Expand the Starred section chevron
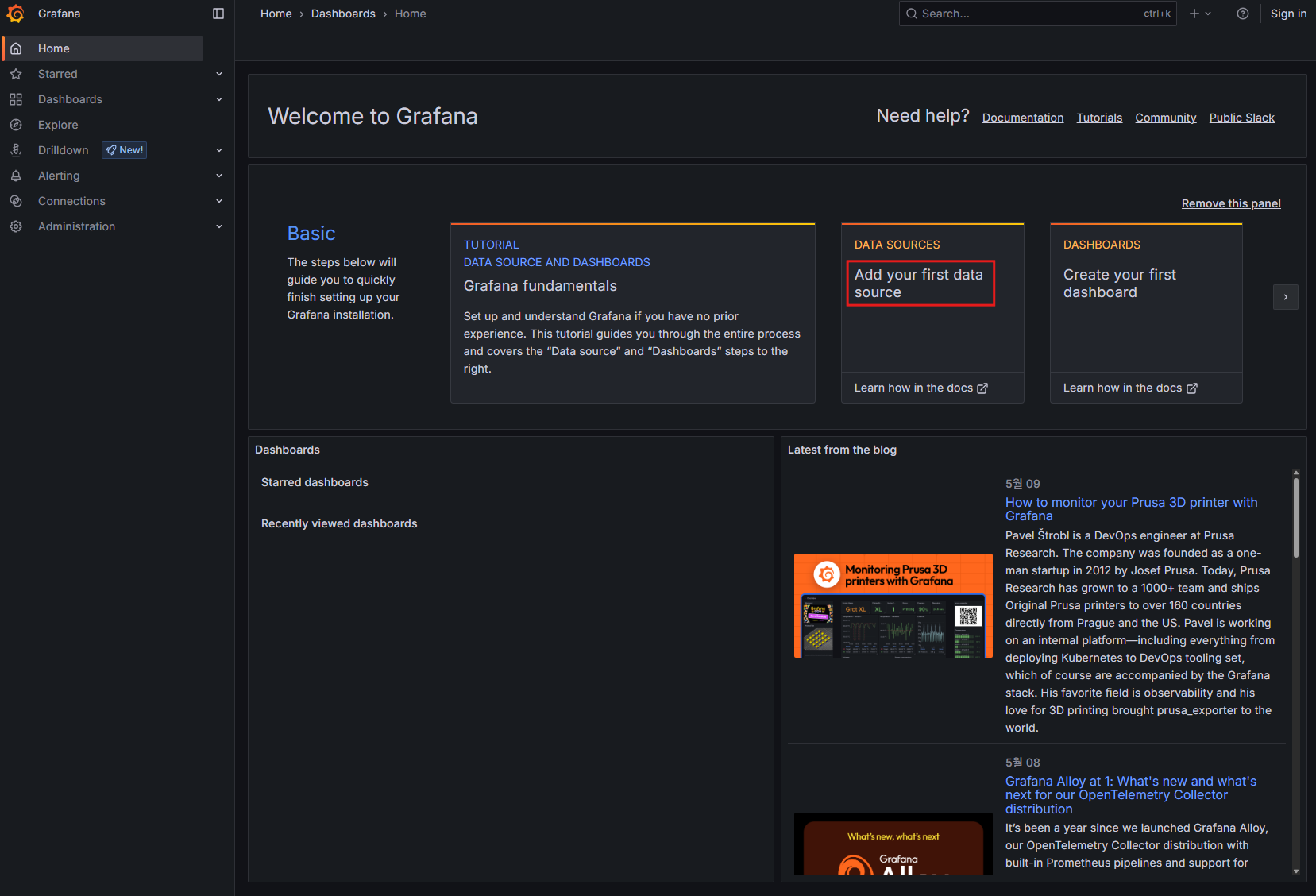This screenshot has height=896, width=1316. click(x=219, y=74)
